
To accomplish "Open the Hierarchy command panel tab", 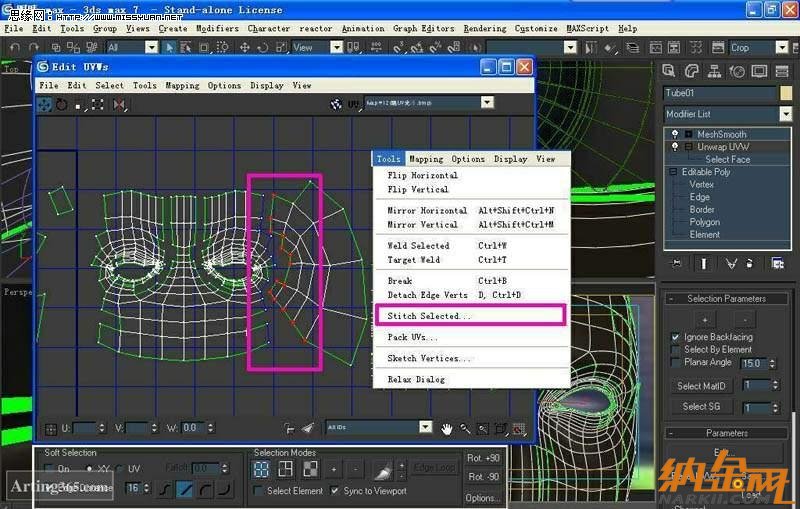I will [x=714, y=71].
